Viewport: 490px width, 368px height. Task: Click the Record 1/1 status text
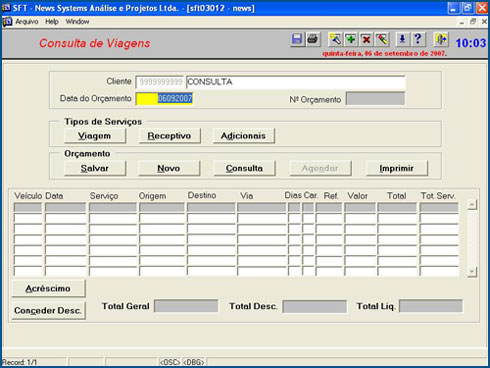tap(19, 362)
